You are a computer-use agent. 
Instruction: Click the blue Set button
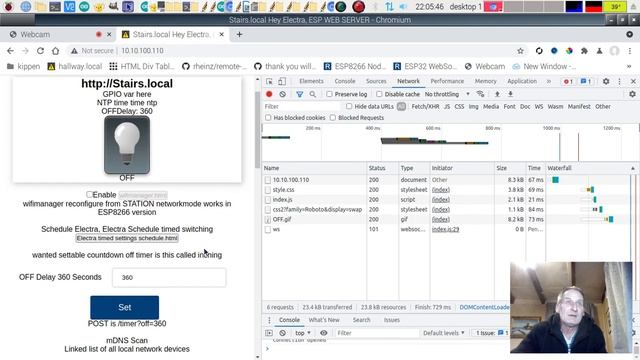[x=124, y=307]
